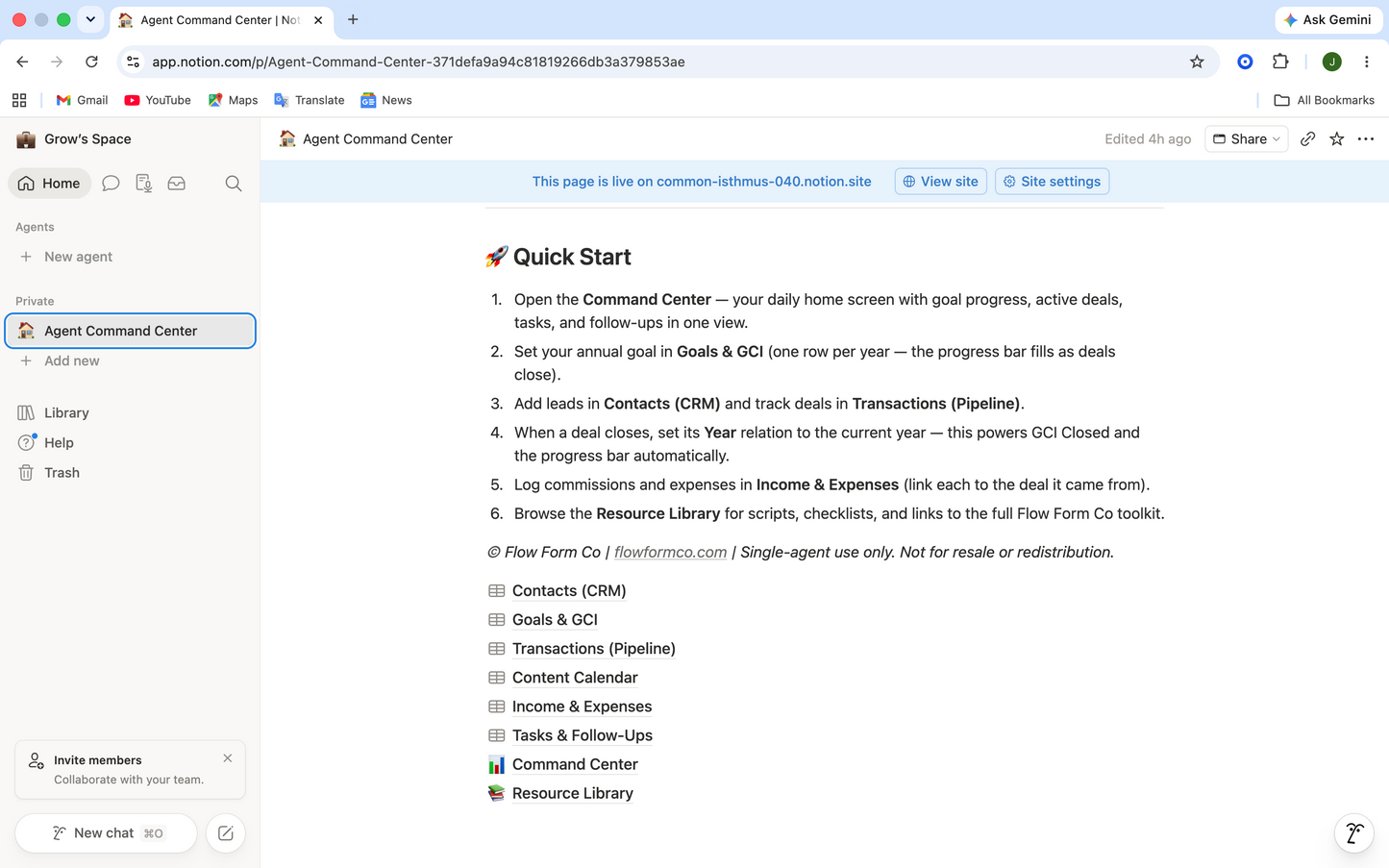This screenshot has height=868, width=1389.
Task: Dismiss the Invite members card
Action: point(228,758)
